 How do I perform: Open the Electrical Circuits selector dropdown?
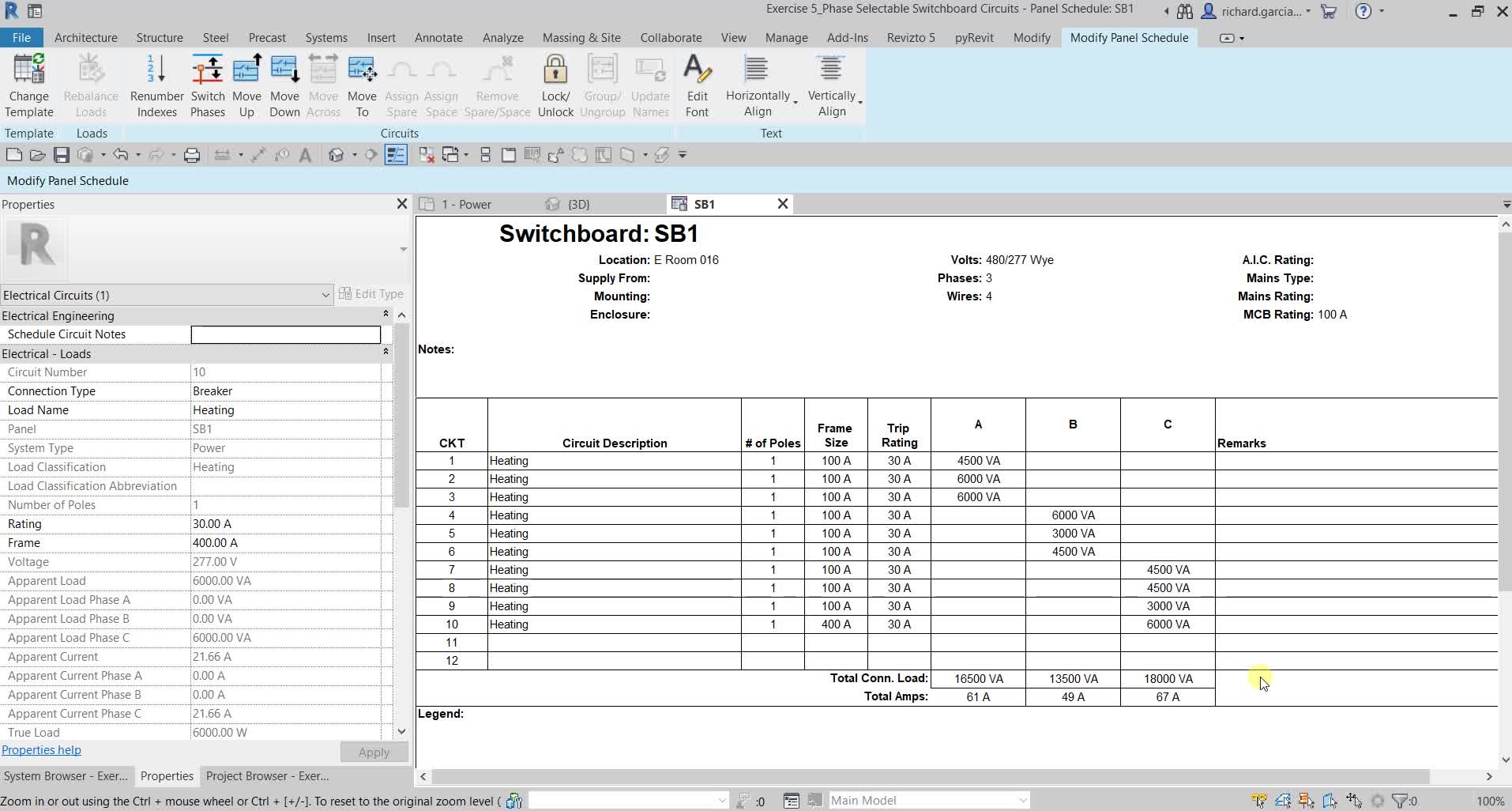325,295
